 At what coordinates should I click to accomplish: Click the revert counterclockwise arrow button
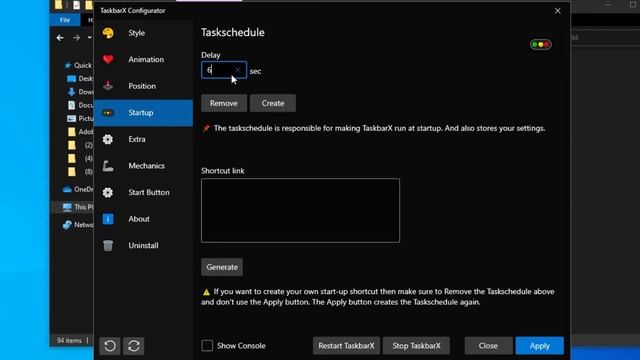pyautogui.click(x=110, y=346)
